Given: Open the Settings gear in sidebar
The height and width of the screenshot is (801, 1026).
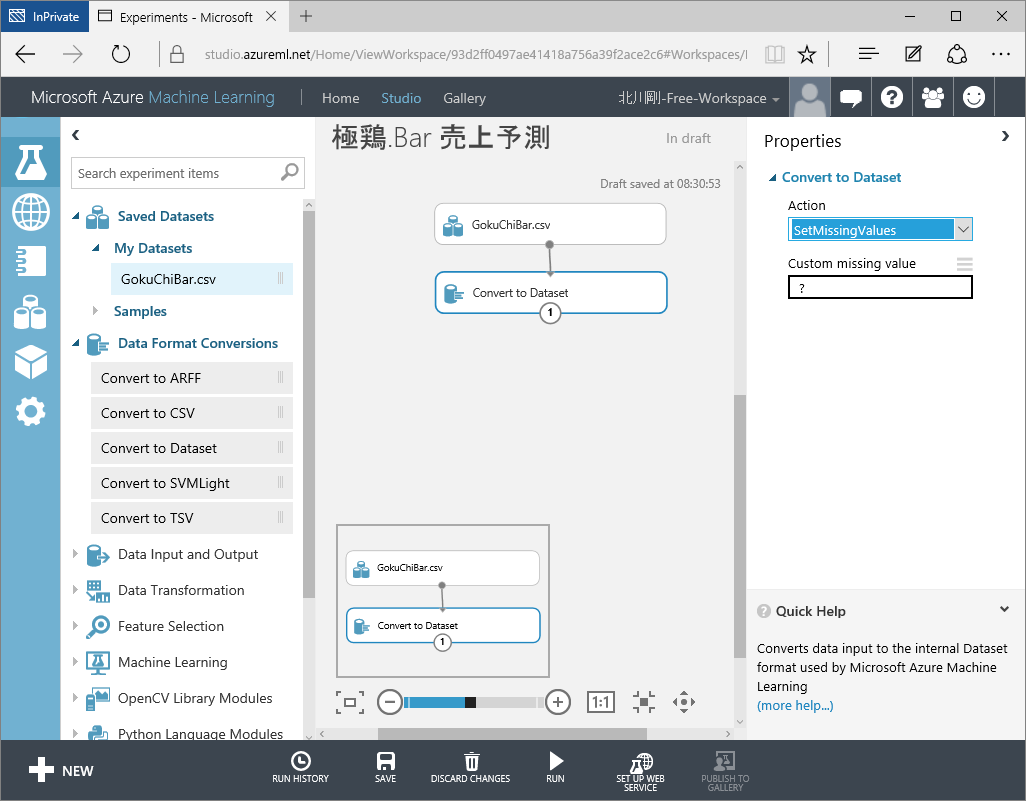Looking at the screenshot, I should tap(31, 412).
